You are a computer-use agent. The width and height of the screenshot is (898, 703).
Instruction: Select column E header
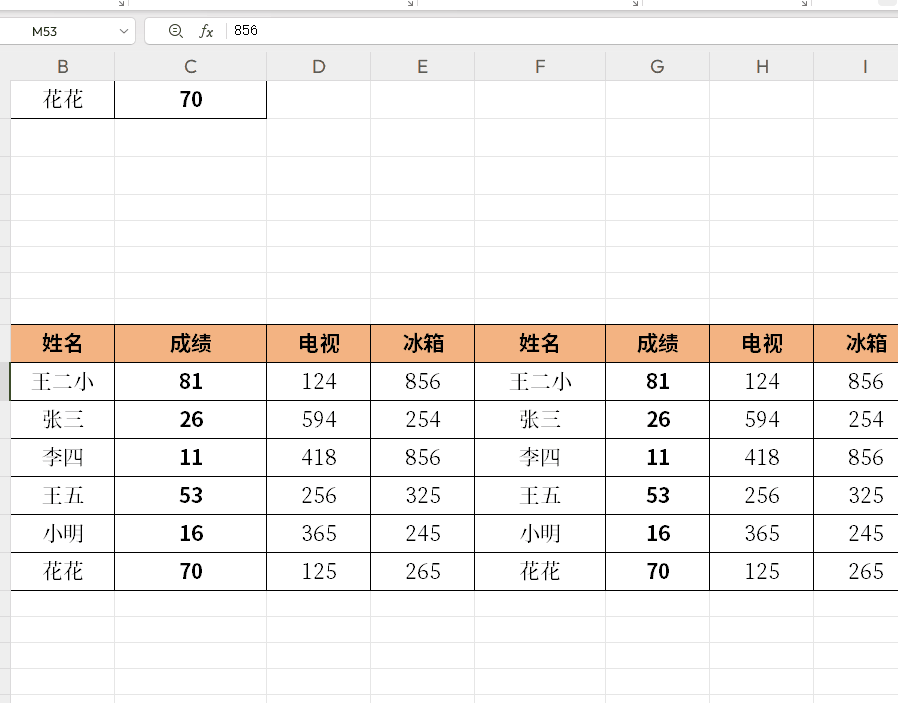click(x=423, y=66)
